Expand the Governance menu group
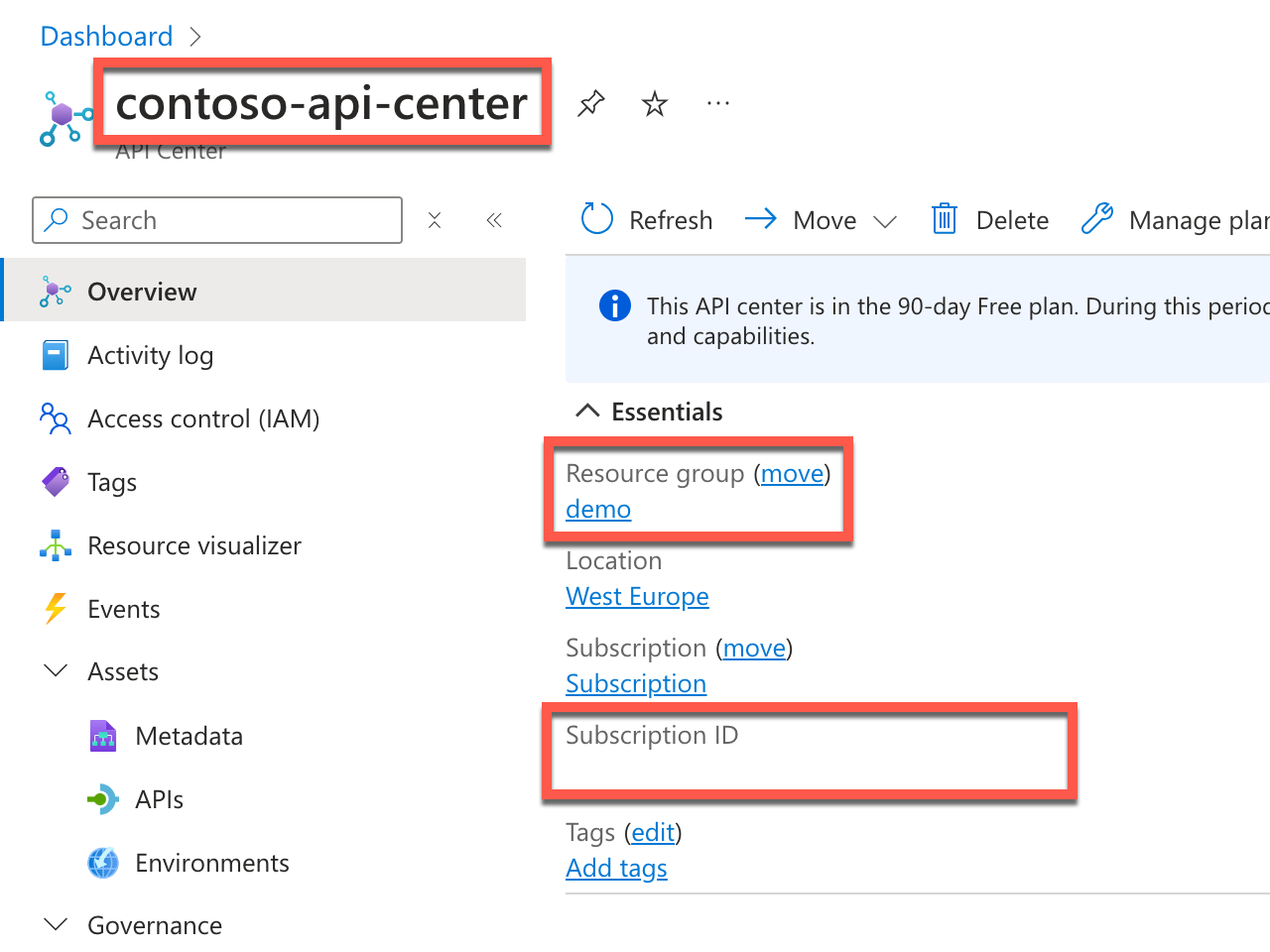Viewport: 1270px width, 952px height. [x=58, y=925]
